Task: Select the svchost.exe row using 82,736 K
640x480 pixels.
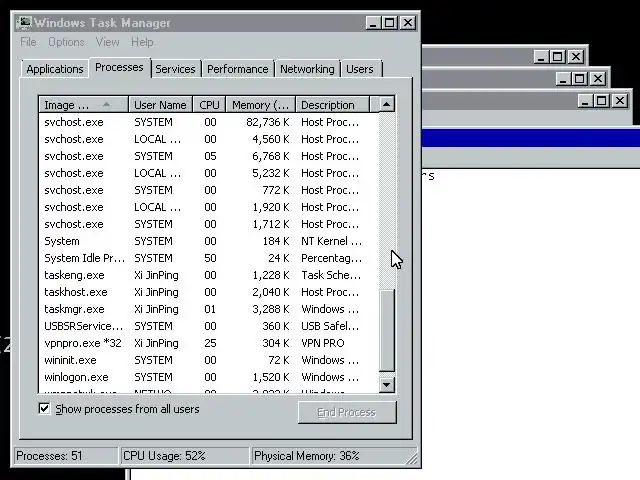Action: point(208,122)
